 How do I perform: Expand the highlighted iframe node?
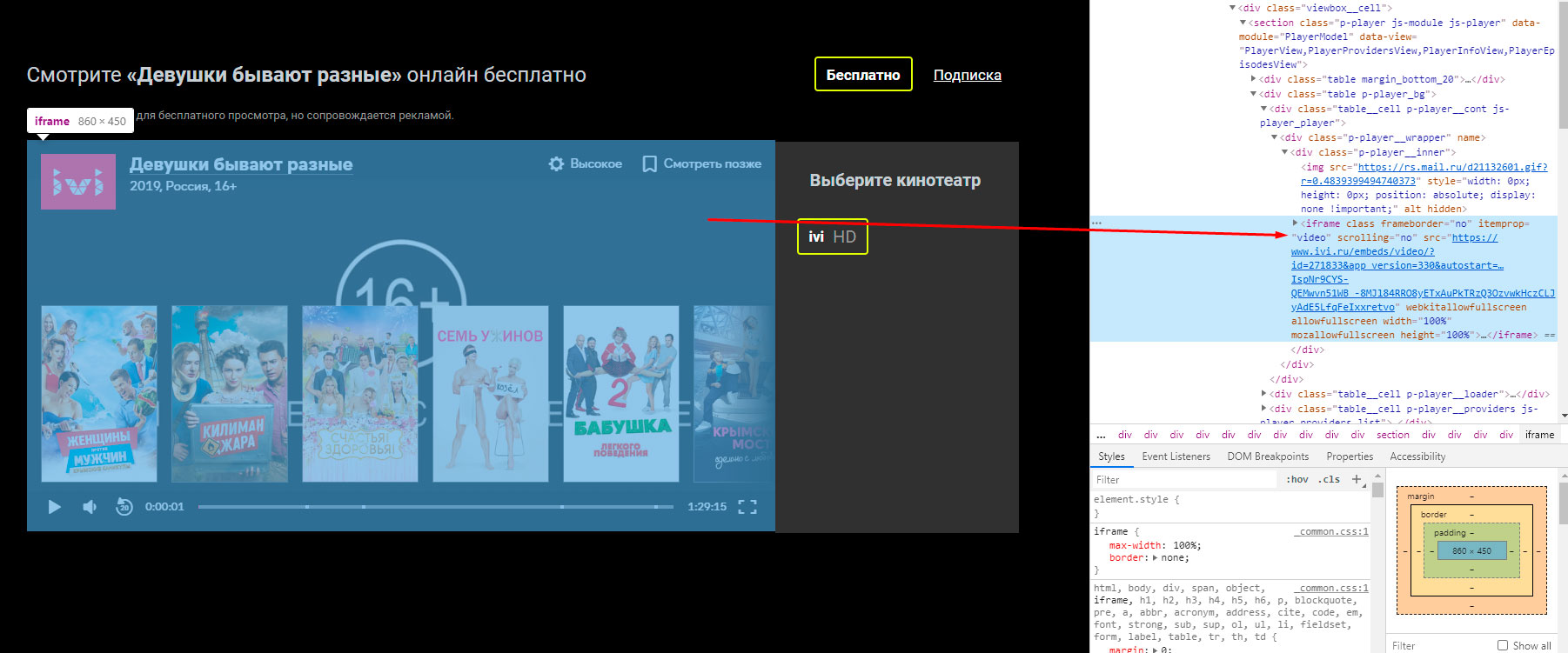pyautogui.click(x=1295, y=223)
